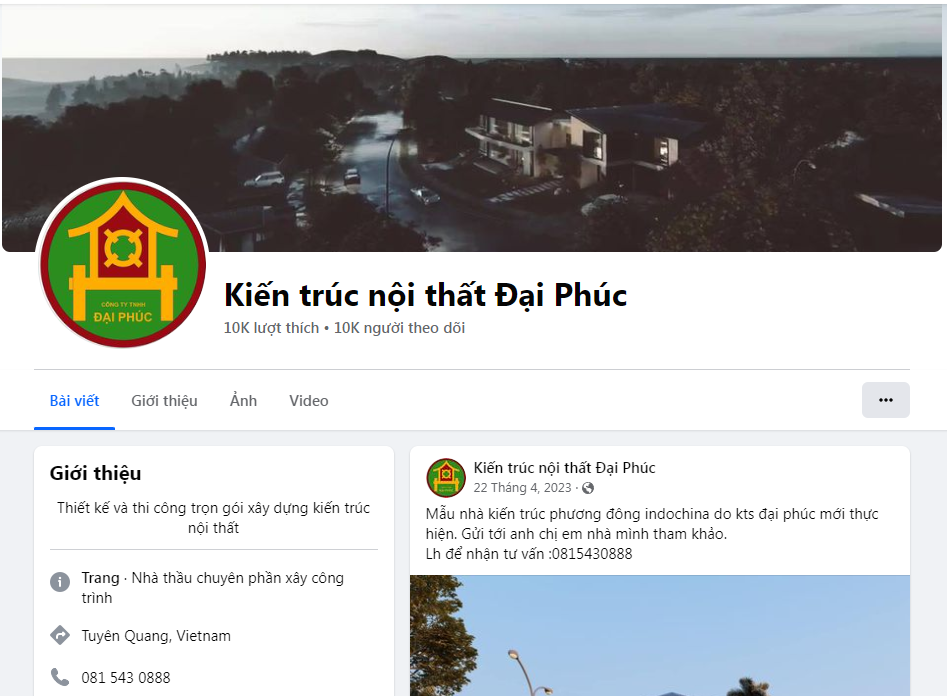The height and width of the screenshot is (696, 947).
Task: Click the small page avatar in the post header
Action: coord(446,477)
